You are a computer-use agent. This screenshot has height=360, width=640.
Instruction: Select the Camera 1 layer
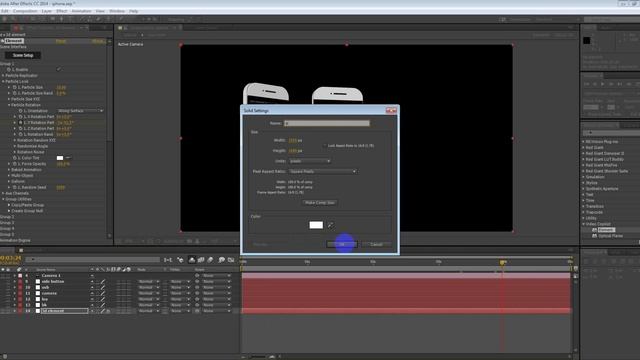51,276
